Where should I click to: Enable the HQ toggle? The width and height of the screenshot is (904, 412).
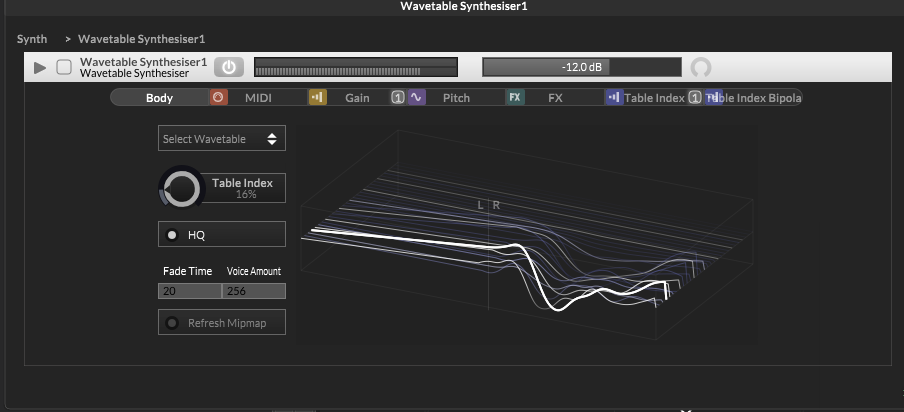point(172,234)
